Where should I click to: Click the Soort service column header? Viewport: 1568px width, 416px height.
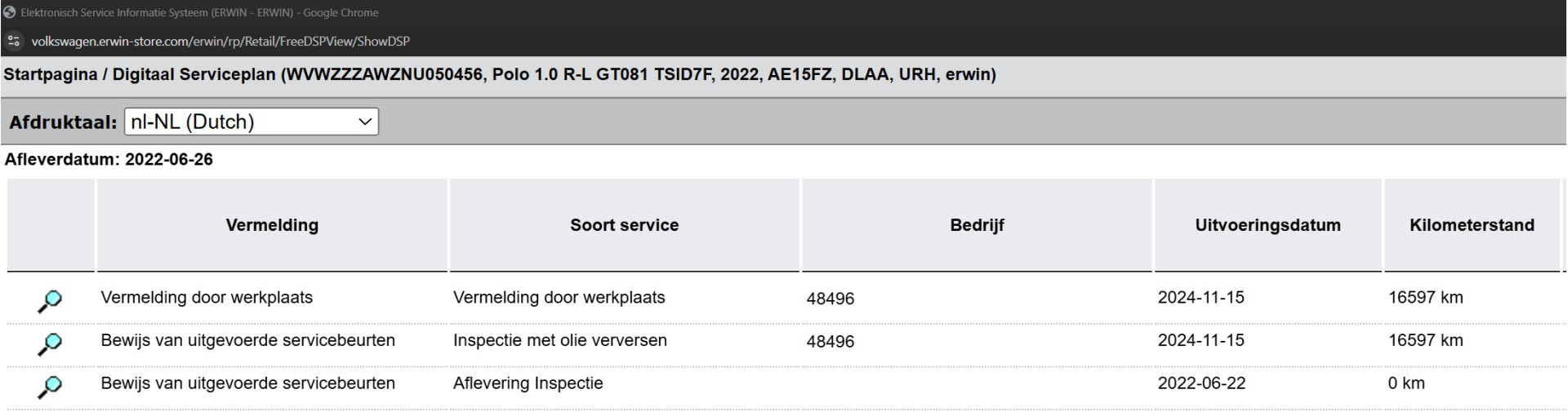[625, 225]
